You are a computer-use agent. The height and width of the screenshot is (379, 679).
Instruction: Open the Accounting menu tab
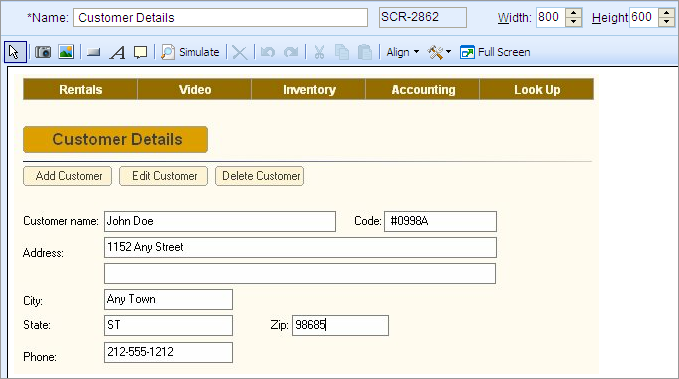(423, 89)
